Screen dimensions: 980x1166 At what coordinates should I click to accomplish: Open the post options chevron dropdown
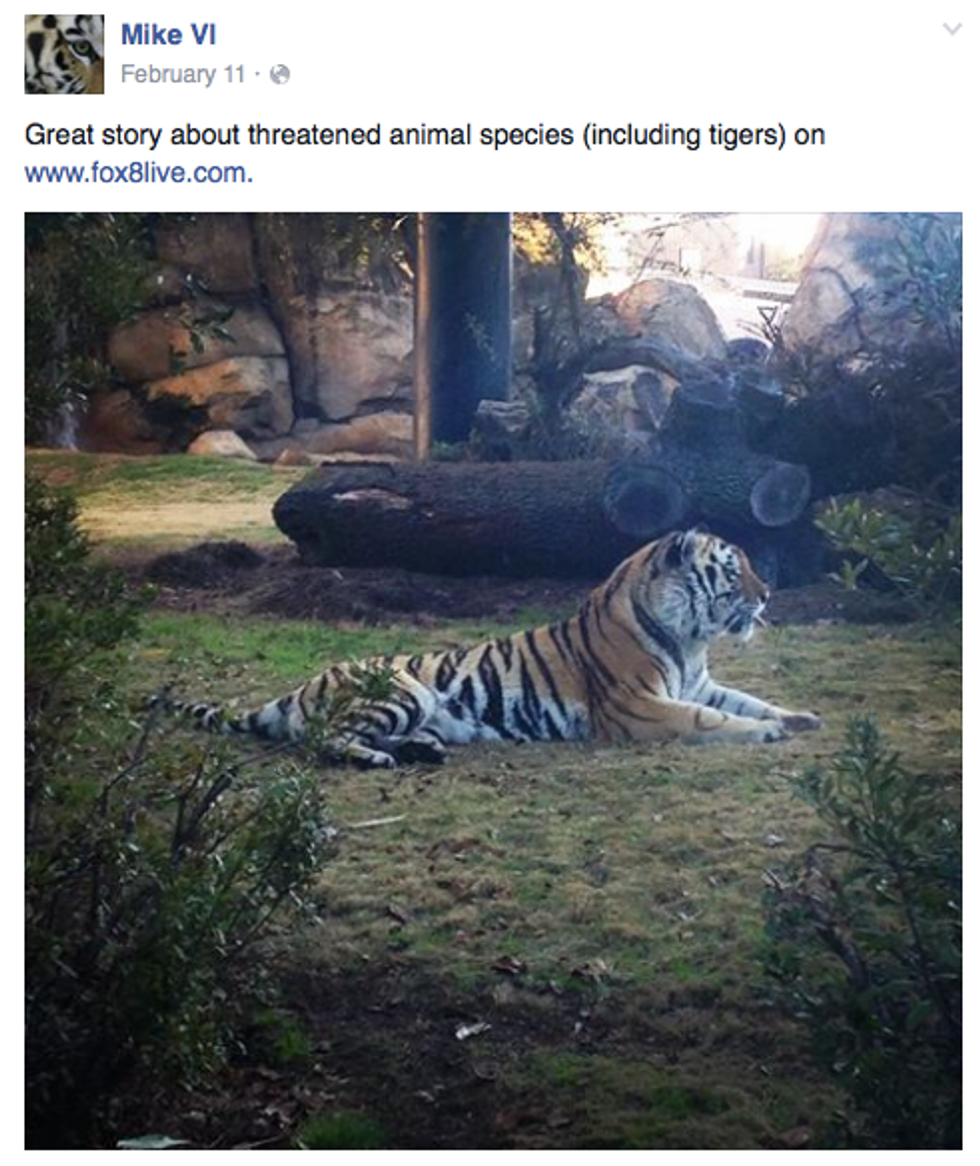[x=952, y=30]
